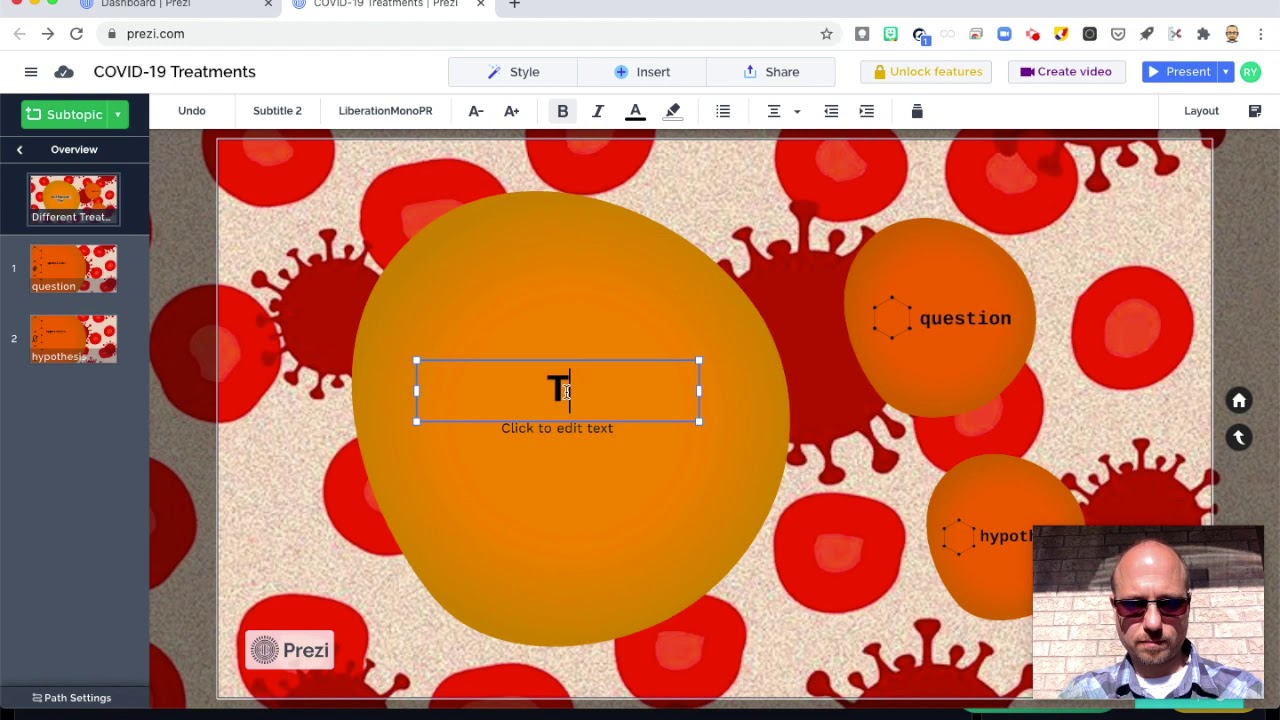Open the LiberationMonoPR font dropdown
The image size is (1280, 720).
[385, 111]
